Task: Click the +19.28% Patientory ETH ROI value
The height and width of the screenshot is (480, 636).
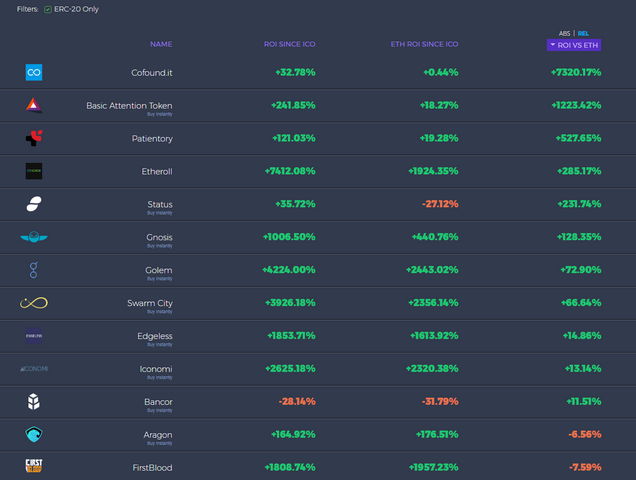Action: [439, 138]
